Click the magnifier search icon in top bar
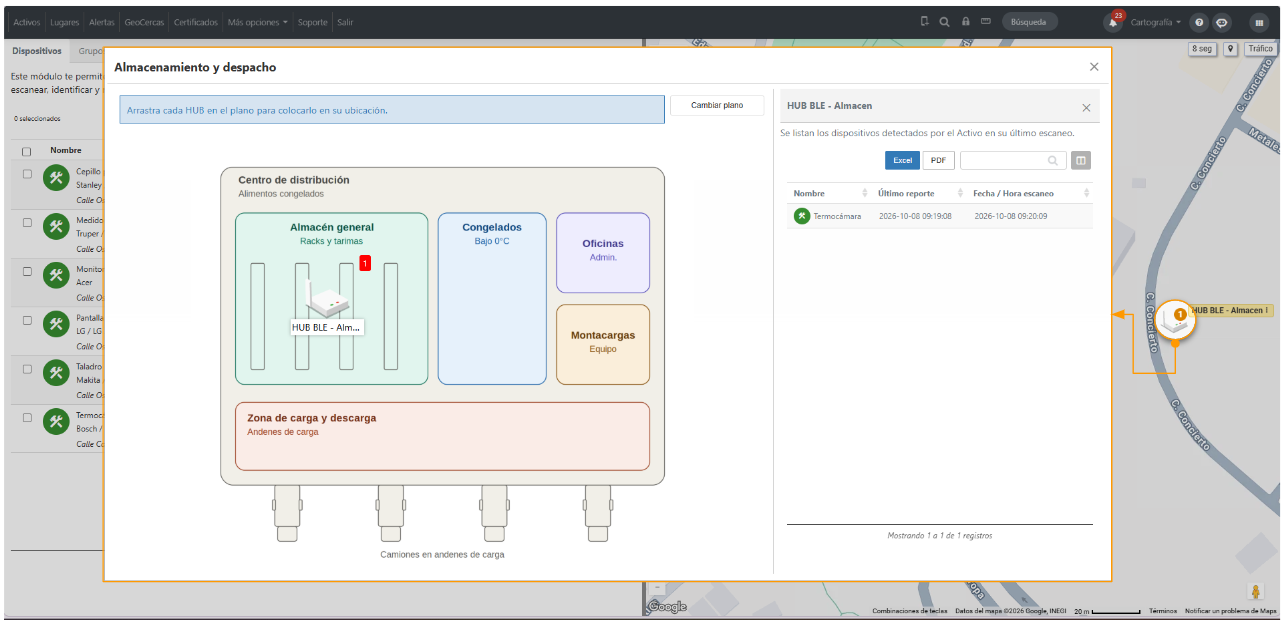 point(944,21)
